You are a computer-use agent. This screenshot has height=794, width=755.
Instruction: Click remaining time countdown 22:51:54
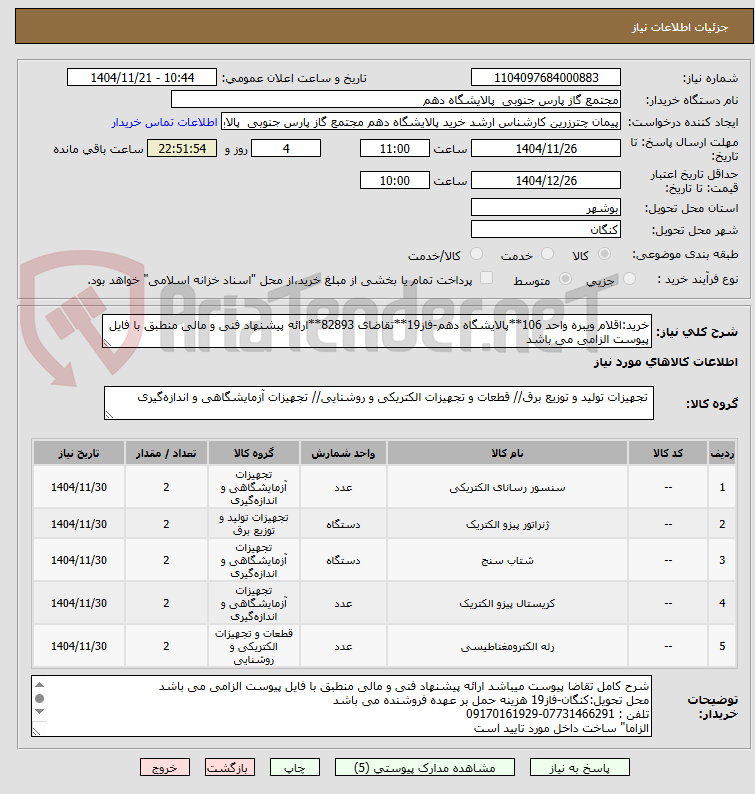182,148
